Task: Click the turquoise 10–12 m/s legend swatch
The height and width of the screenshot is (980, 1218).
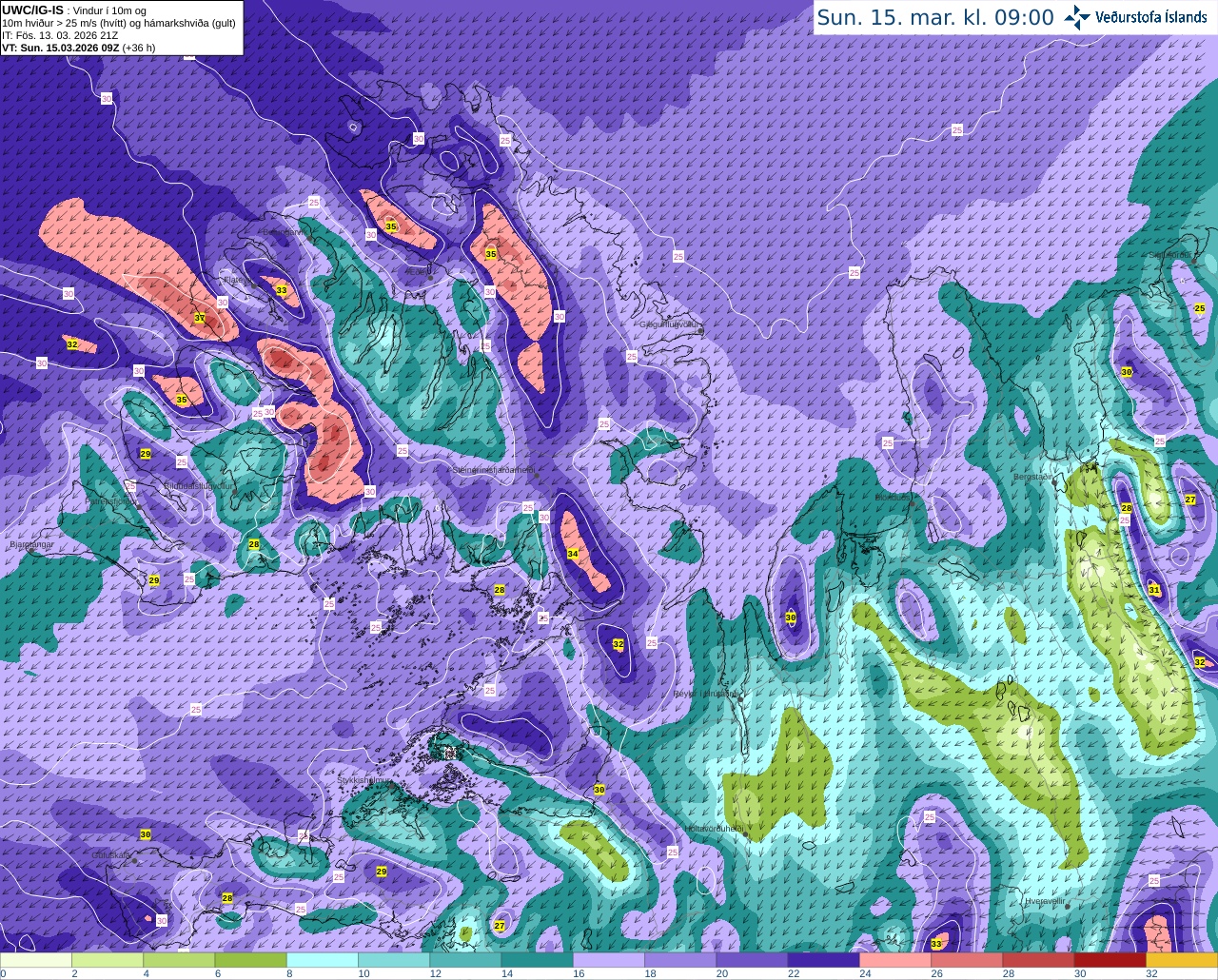Action: coord(394,960)
